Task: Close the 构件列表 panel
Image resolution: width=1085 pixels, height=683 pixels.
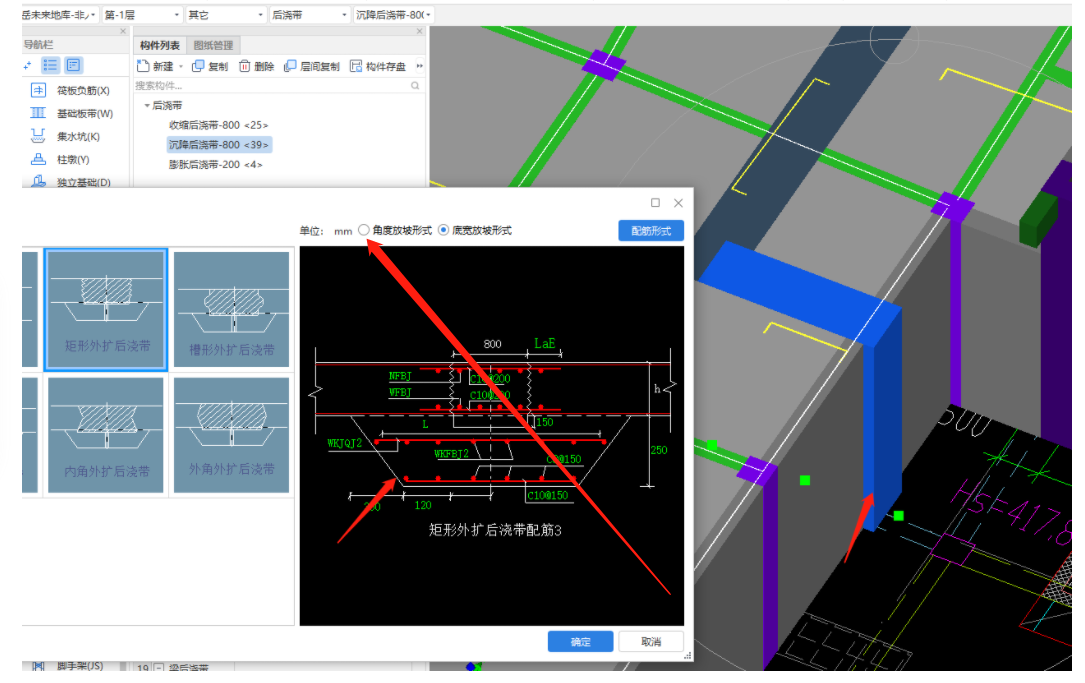Action: point(419,31)
